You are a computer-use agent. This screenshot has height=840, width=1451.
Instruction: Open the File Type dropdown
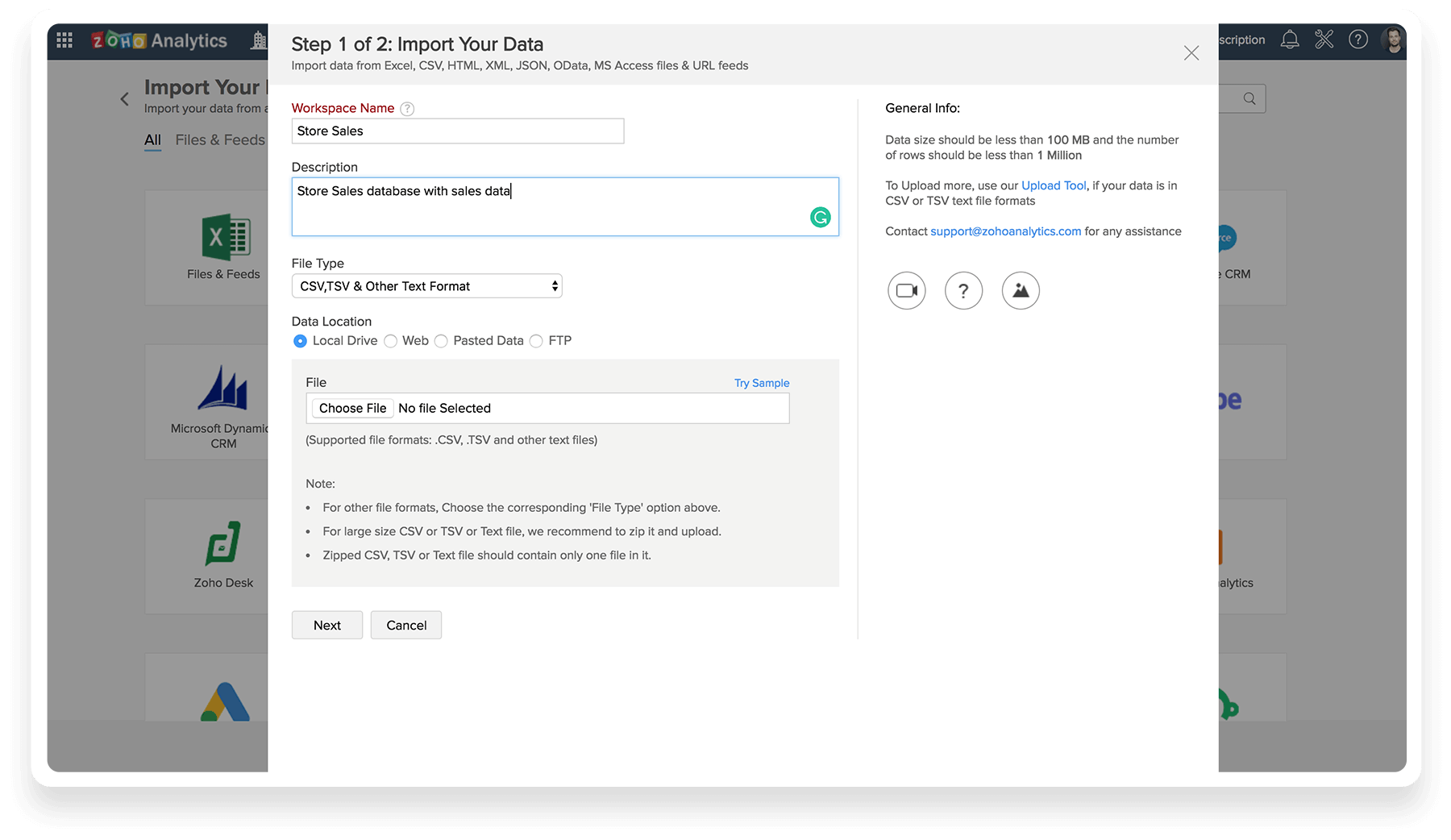coord(426,286)
